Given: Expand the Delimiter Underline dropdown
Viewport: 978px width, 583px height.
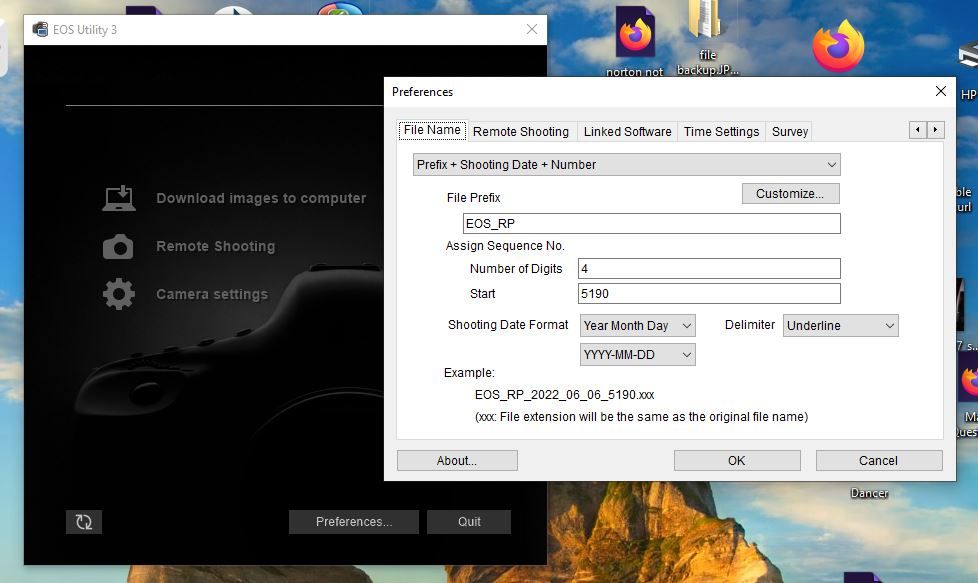Looking at the screenshot, I should pyautogui.click(x=840, y=326).
